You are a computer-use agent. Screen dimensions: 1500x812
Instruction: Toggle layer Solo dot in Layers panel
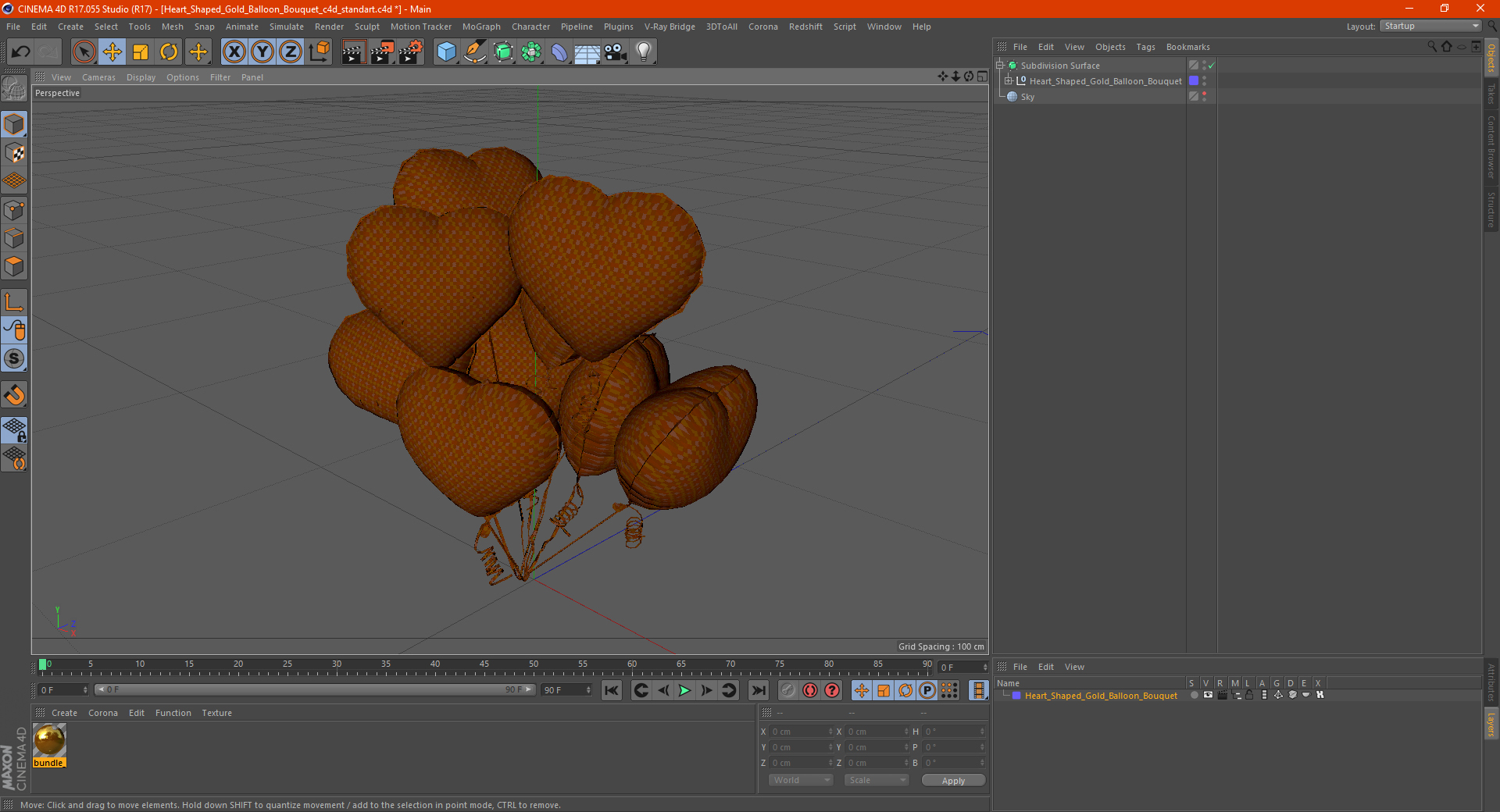[1194, 695]
